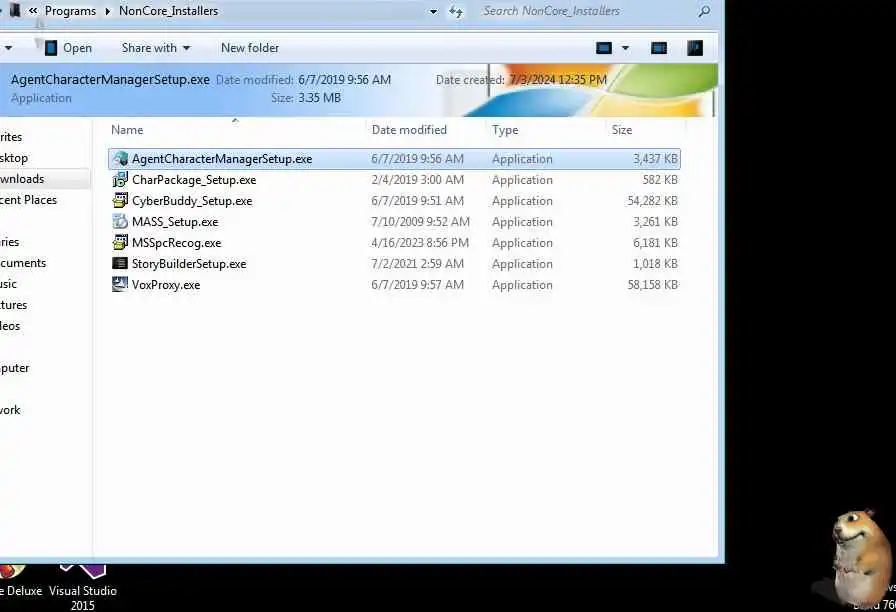Click the Date created value in details pane

click(558, 79)
